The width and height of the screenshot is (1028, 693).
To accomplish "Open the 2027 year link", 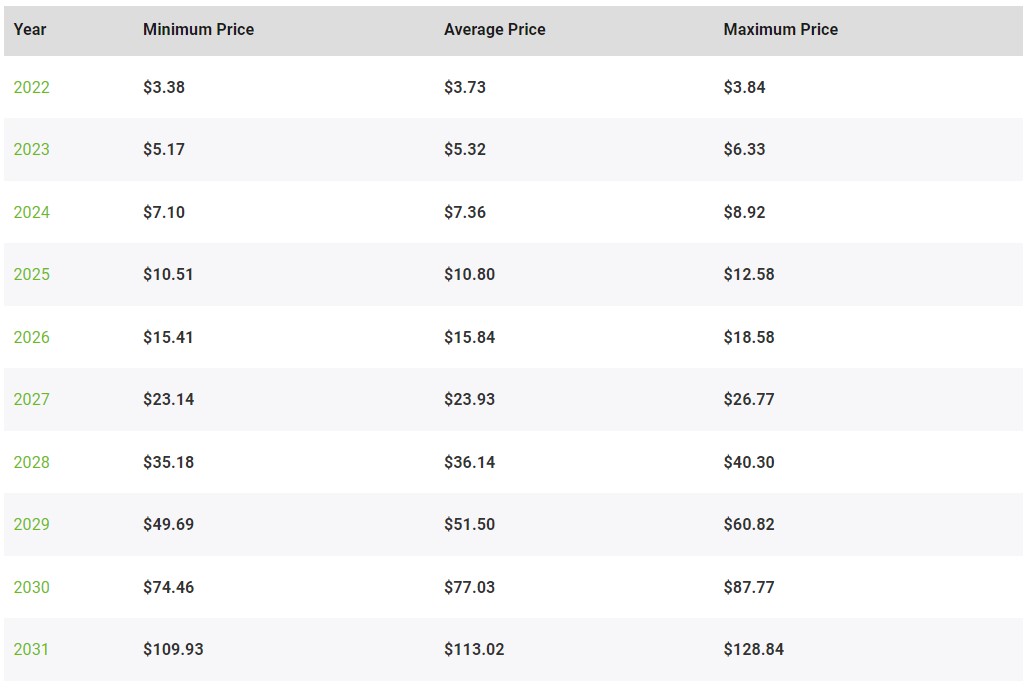I will 31,399.
